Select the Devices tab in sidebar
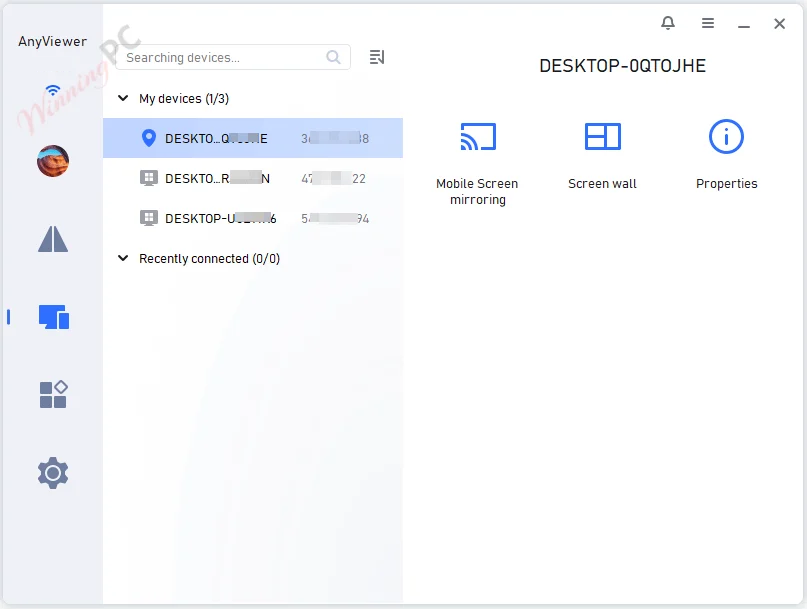The height and width of the screenshot is (609, 807). 54,317
